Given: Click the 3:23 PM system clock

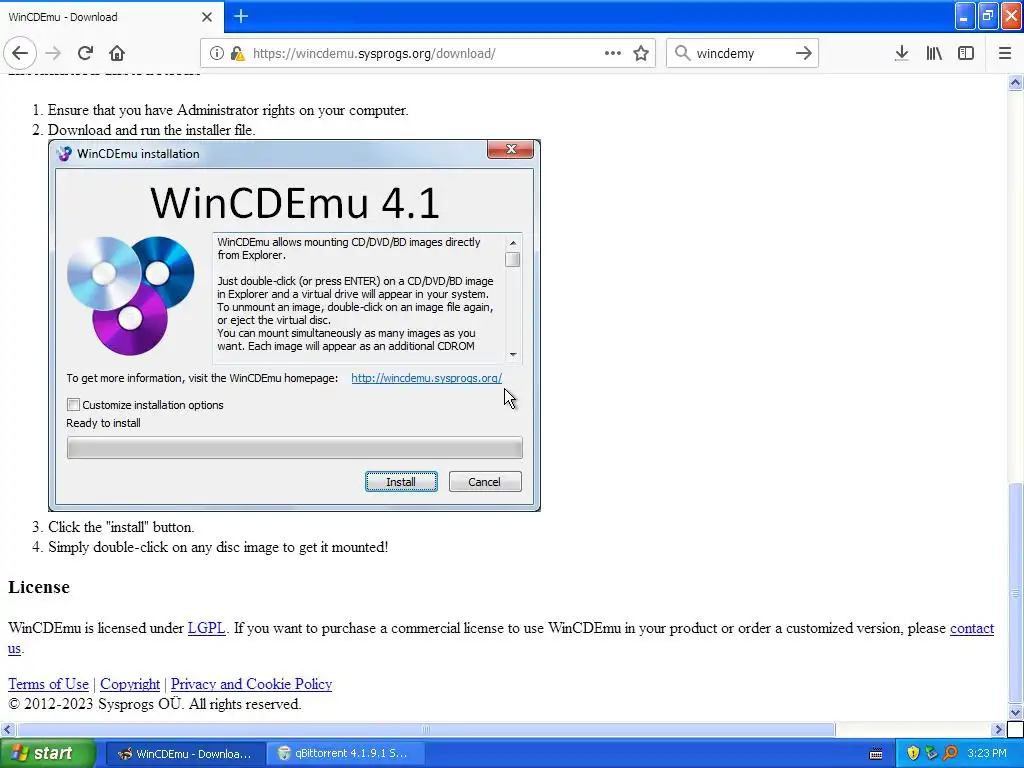Looking at the screenshot, I should 986,753.
